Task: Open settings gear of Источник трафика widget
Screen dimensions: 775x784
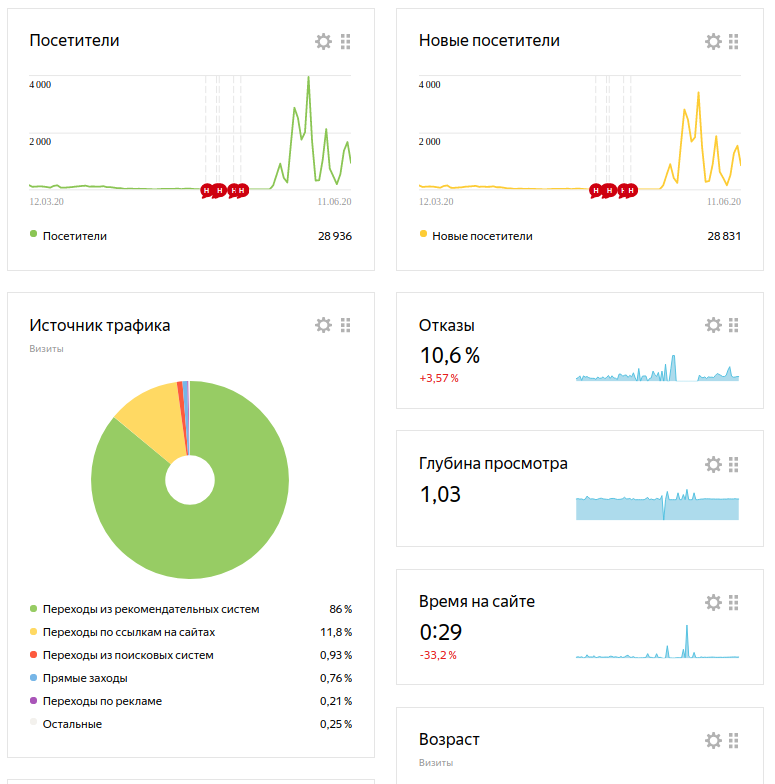Action: [x=323, y=325]
